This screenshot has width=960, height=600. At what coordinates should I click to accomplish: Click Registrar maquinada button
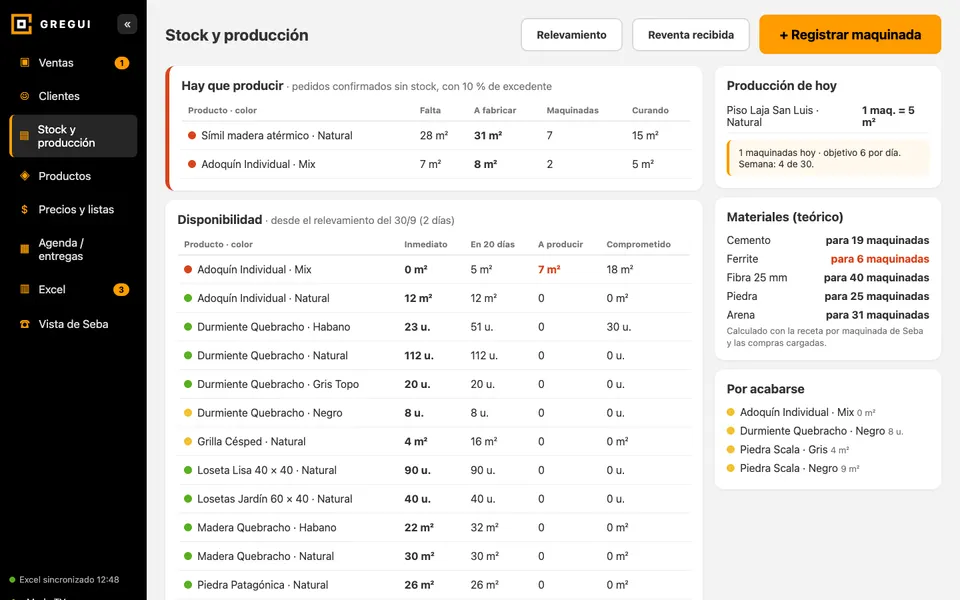click(850, 35)
